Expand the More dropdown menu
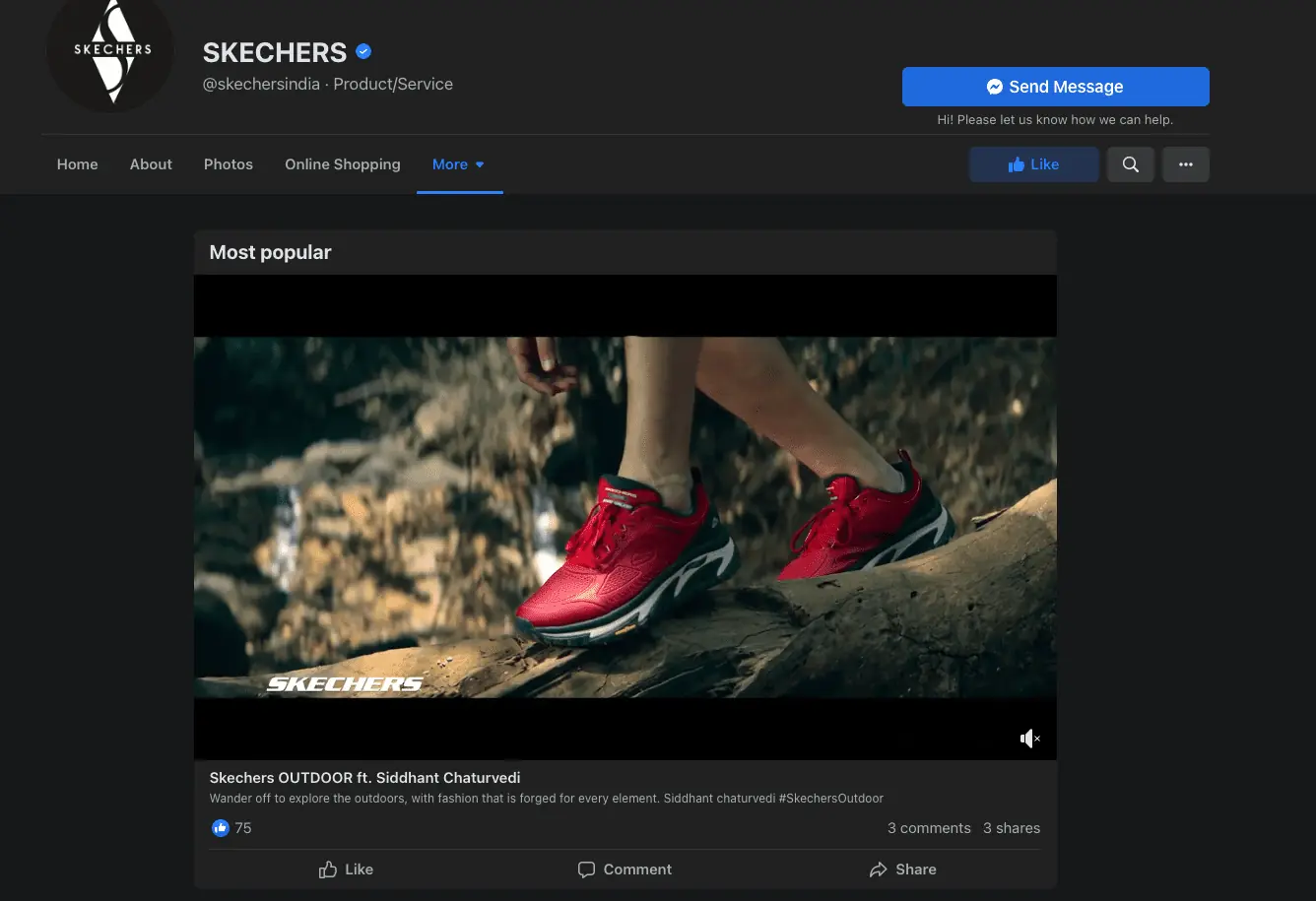The image size is (1316, 901). tap(459, 164)
